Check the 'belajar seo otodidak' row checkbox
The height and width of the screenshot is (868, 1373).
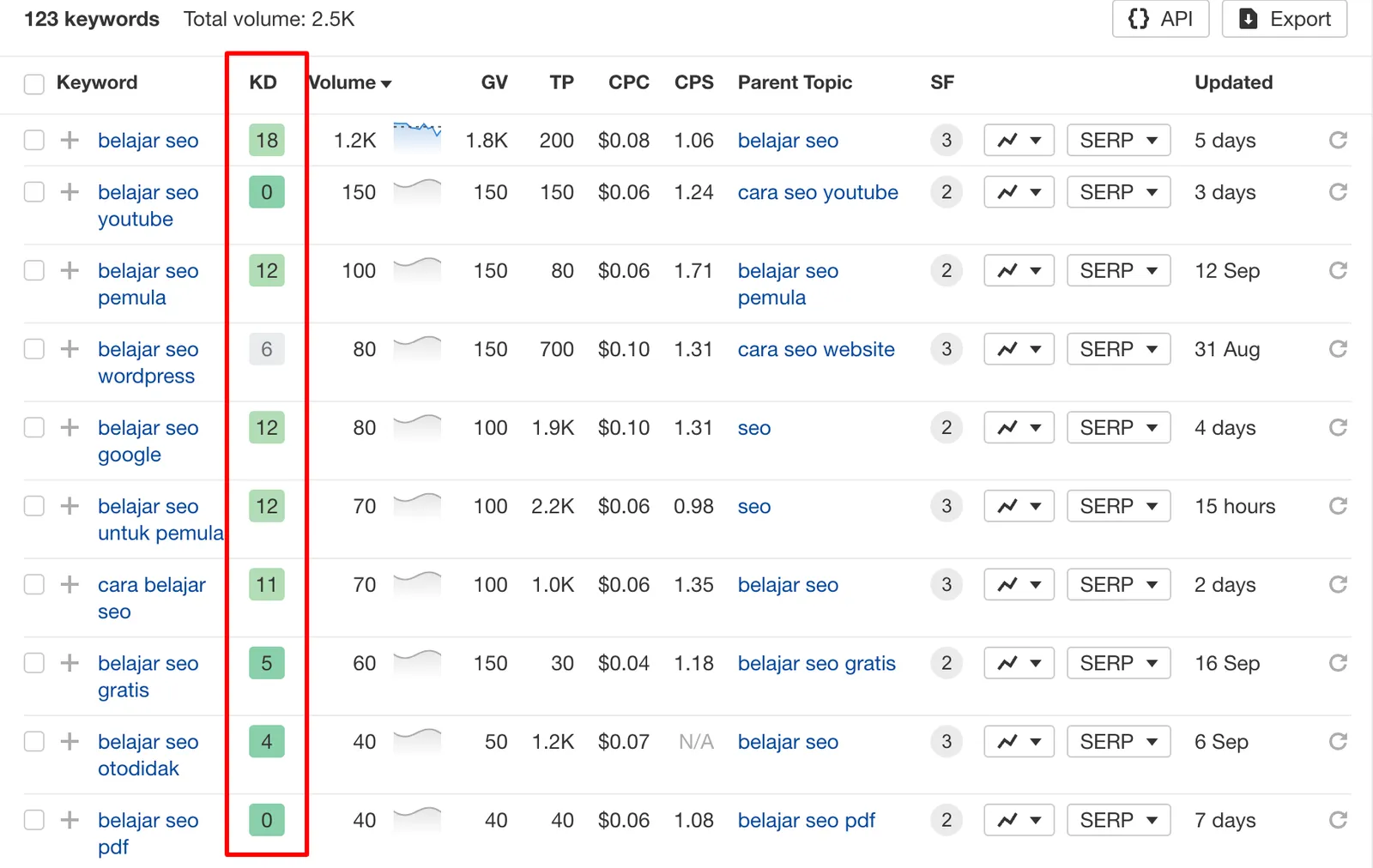coord(33,741)
